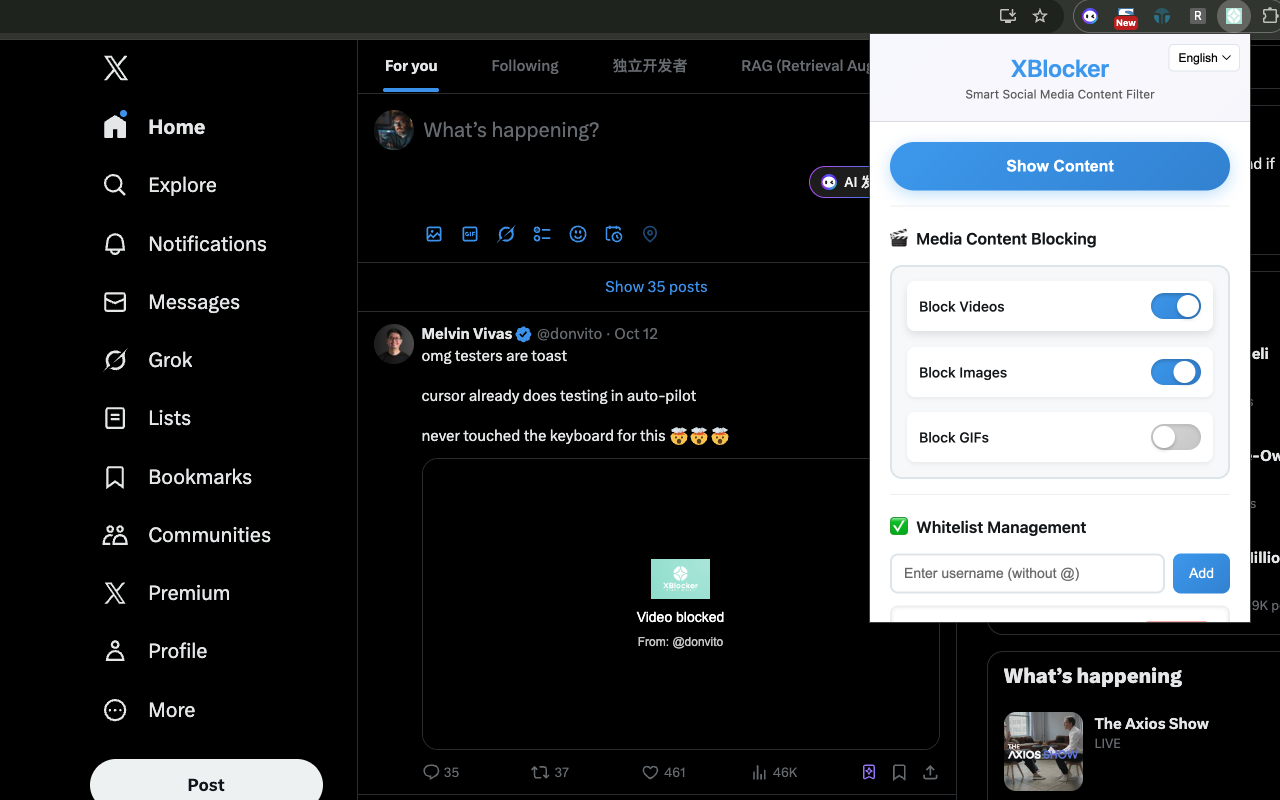This screenshot has width=1280, height=800.
Task: Open Premium from the sidebar
Action: tap(166, 593)
